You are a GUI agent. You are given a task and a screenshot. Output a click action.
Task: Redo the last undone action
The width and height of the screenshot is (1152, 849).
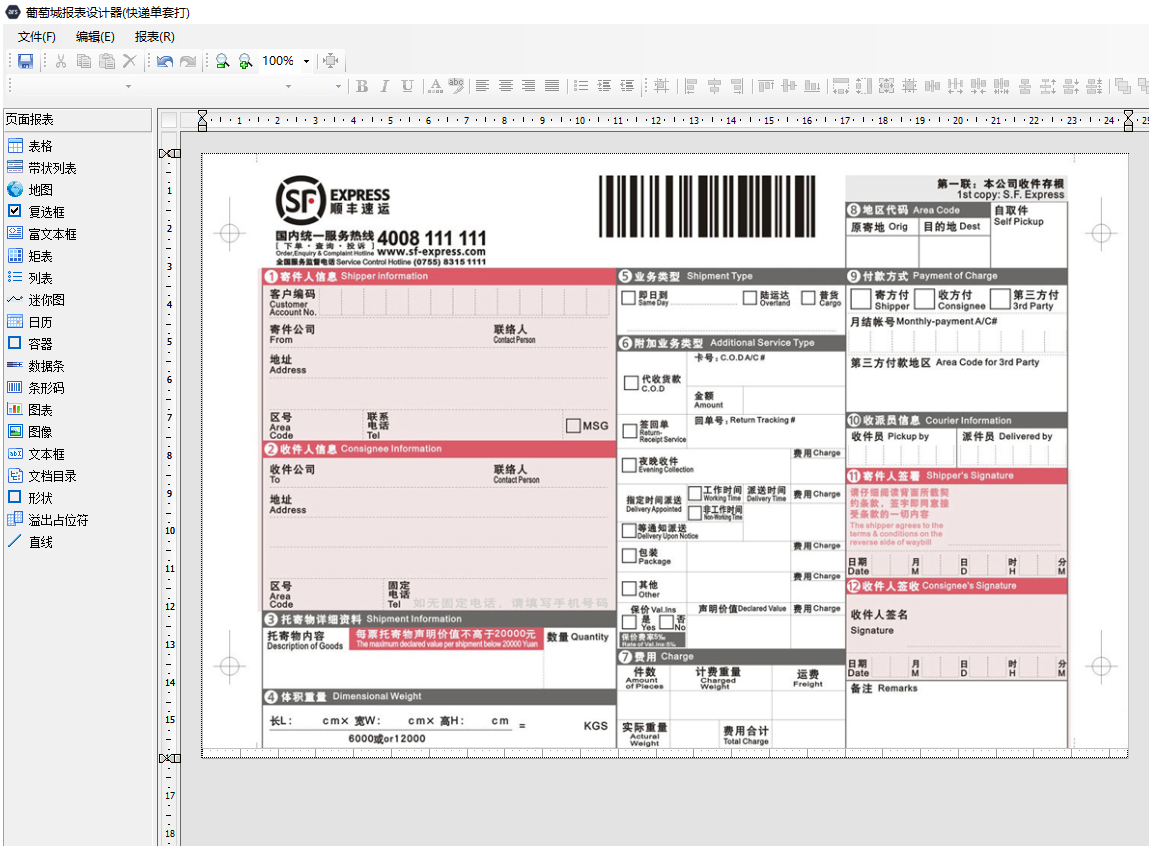(188, 61)
